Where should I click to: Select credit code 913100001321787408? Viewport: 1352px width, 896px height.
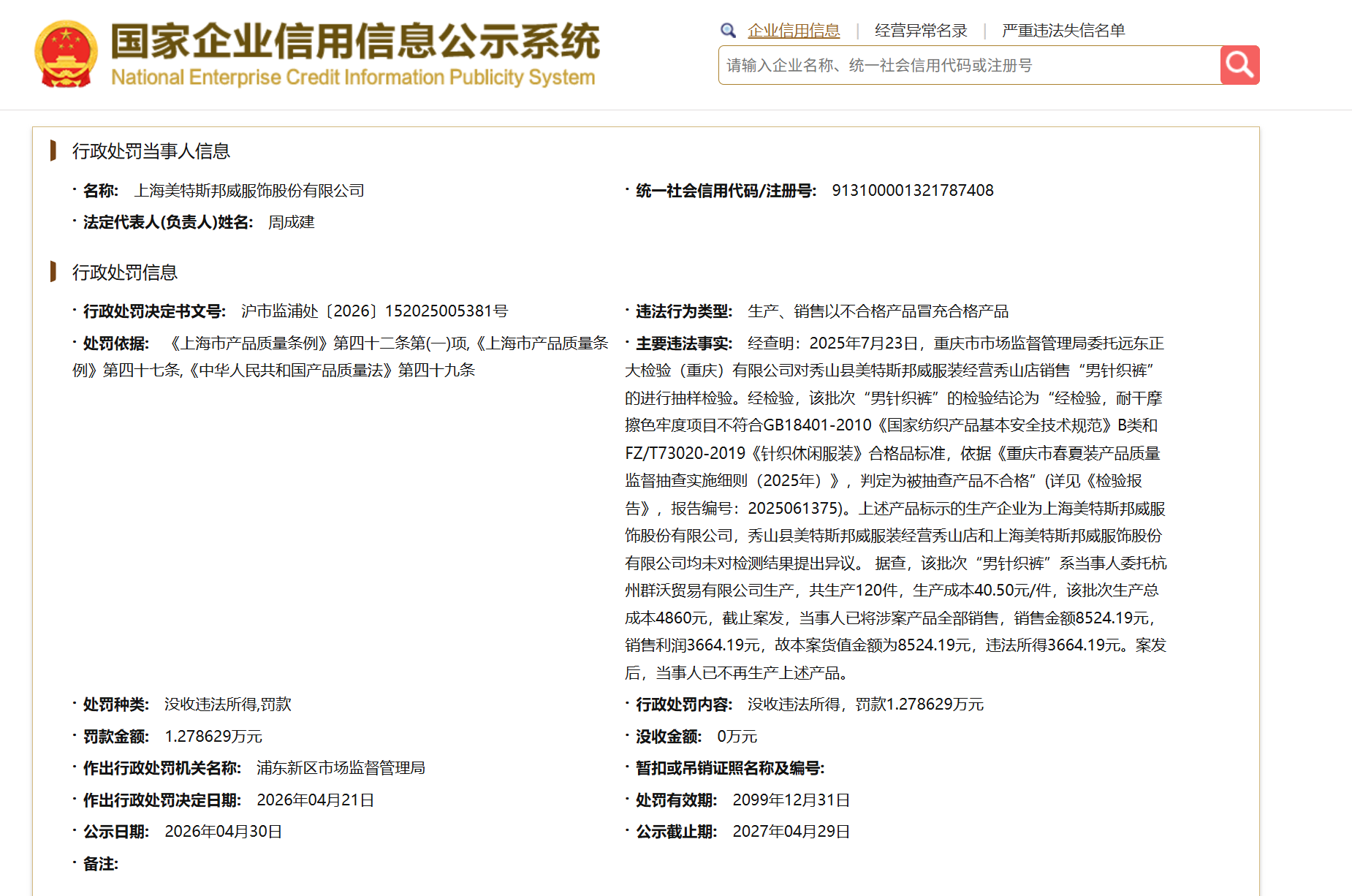913,191
